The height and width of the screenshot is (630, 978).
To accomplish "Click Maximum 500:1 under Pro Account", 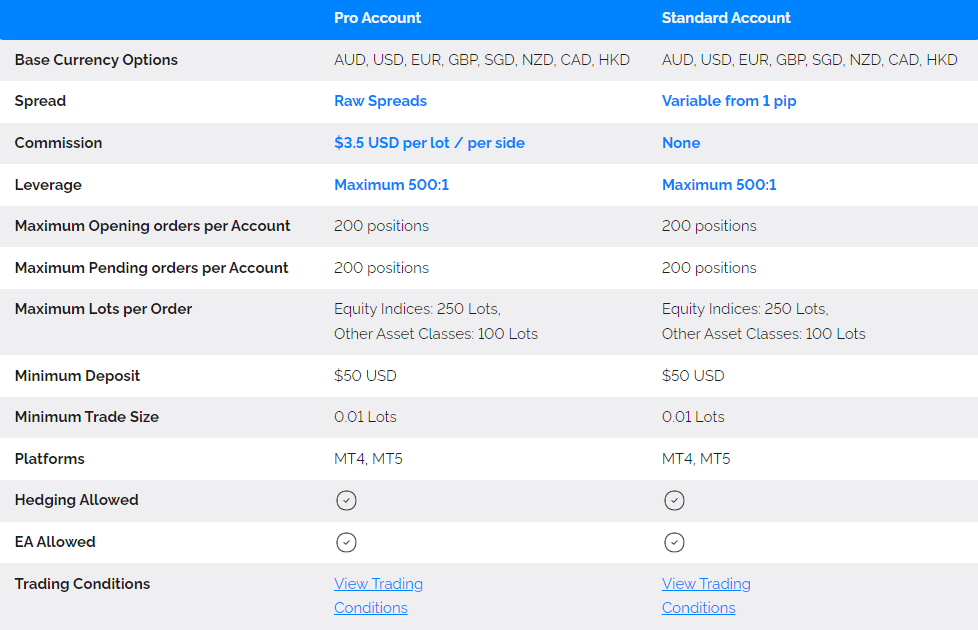I will pos(392,185).
